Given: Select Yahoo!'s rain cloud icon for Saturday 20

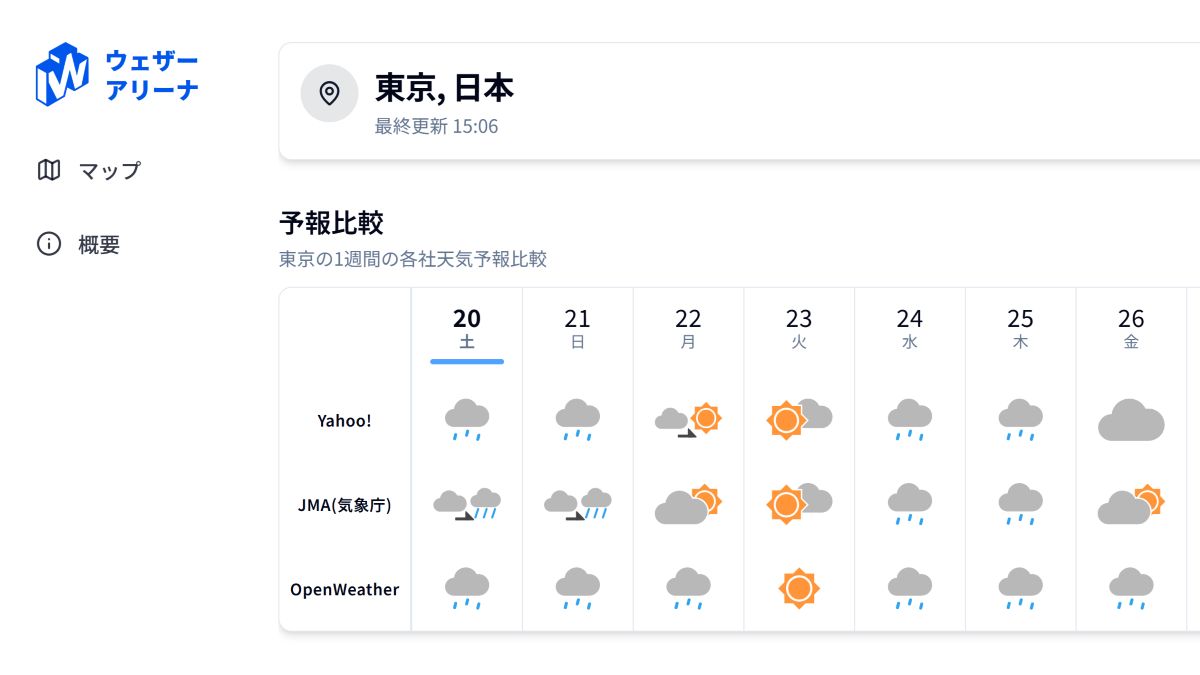Looking at the screenshot, I should 466,420.
